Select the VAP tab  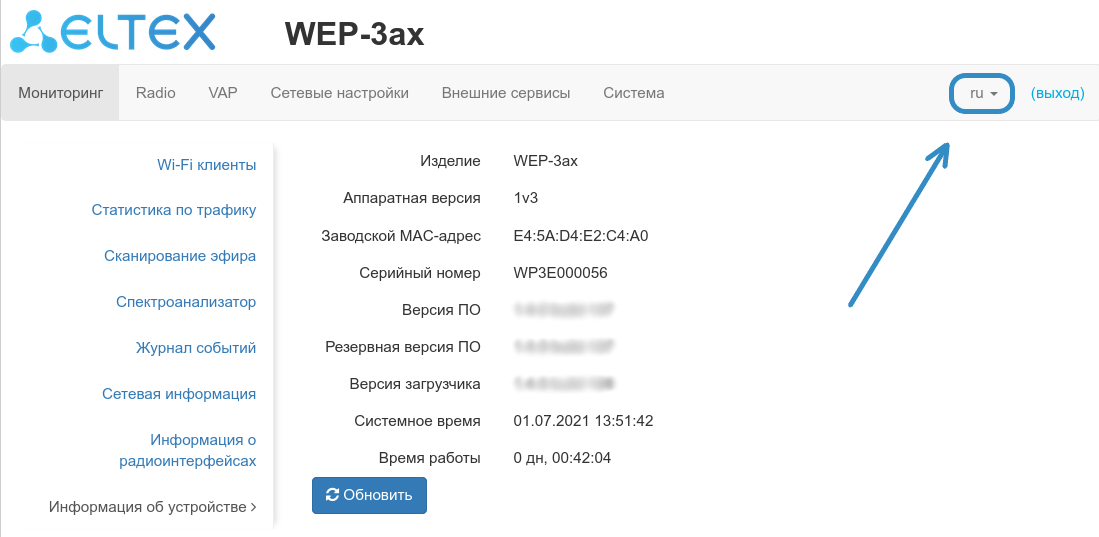[223, 93]
